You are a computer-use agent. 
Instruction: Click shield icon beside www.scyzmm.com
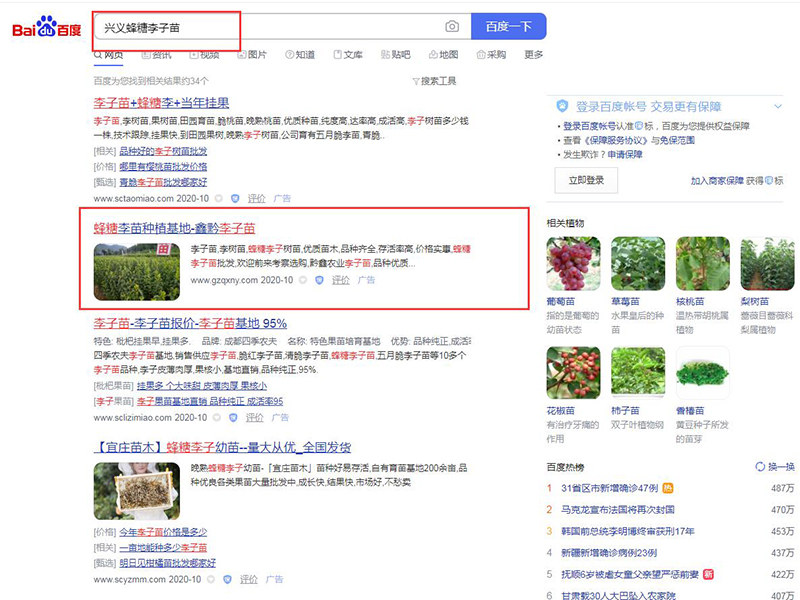(228, 580)
